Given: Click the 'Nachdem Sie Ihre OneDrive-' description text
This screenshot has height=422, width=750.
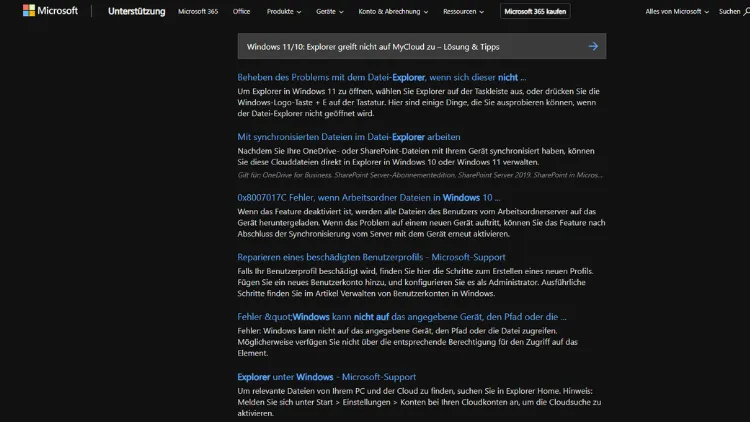Looking at the screenshot, I should 416,156.
